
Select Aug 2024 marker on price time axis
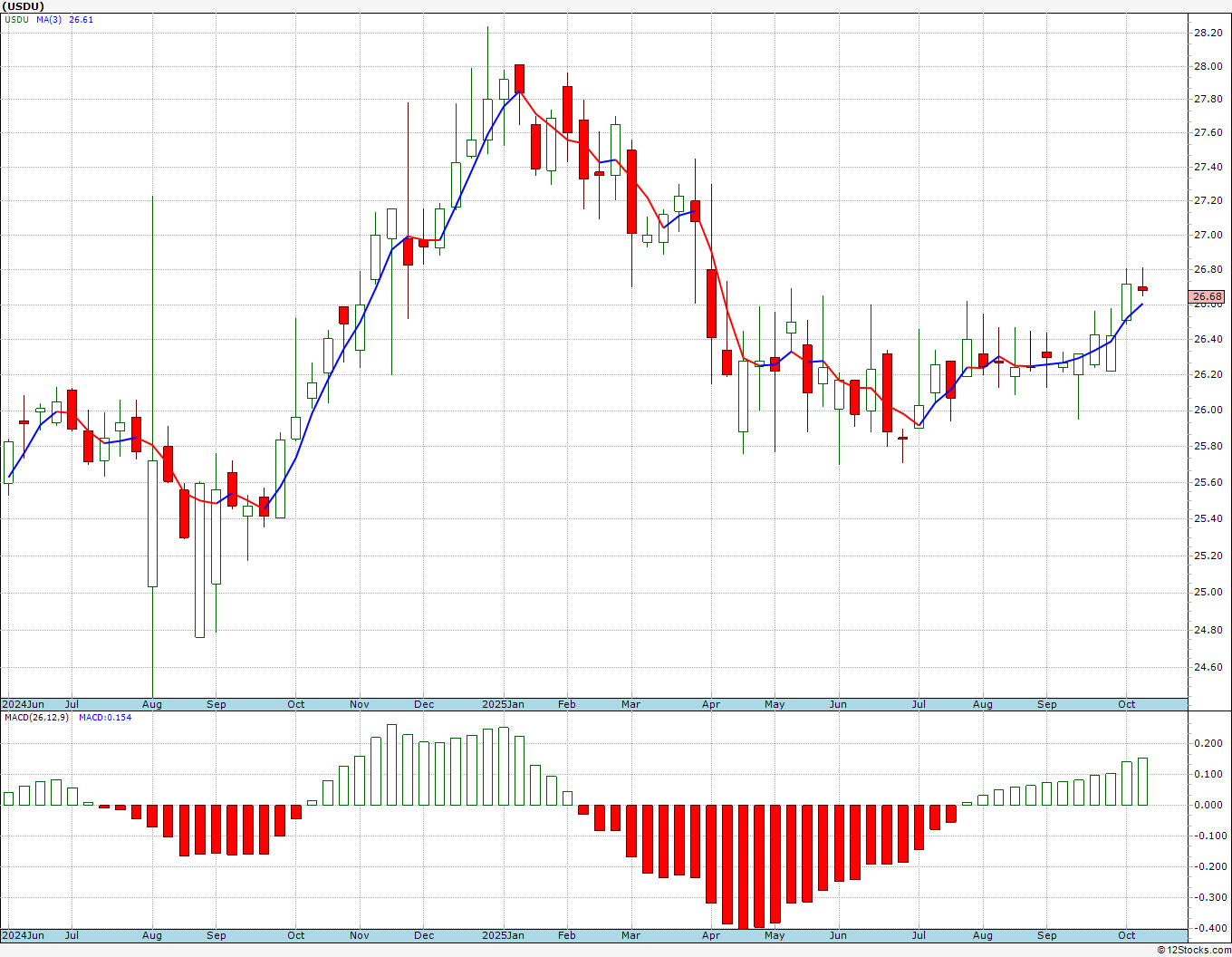(152, 704)
